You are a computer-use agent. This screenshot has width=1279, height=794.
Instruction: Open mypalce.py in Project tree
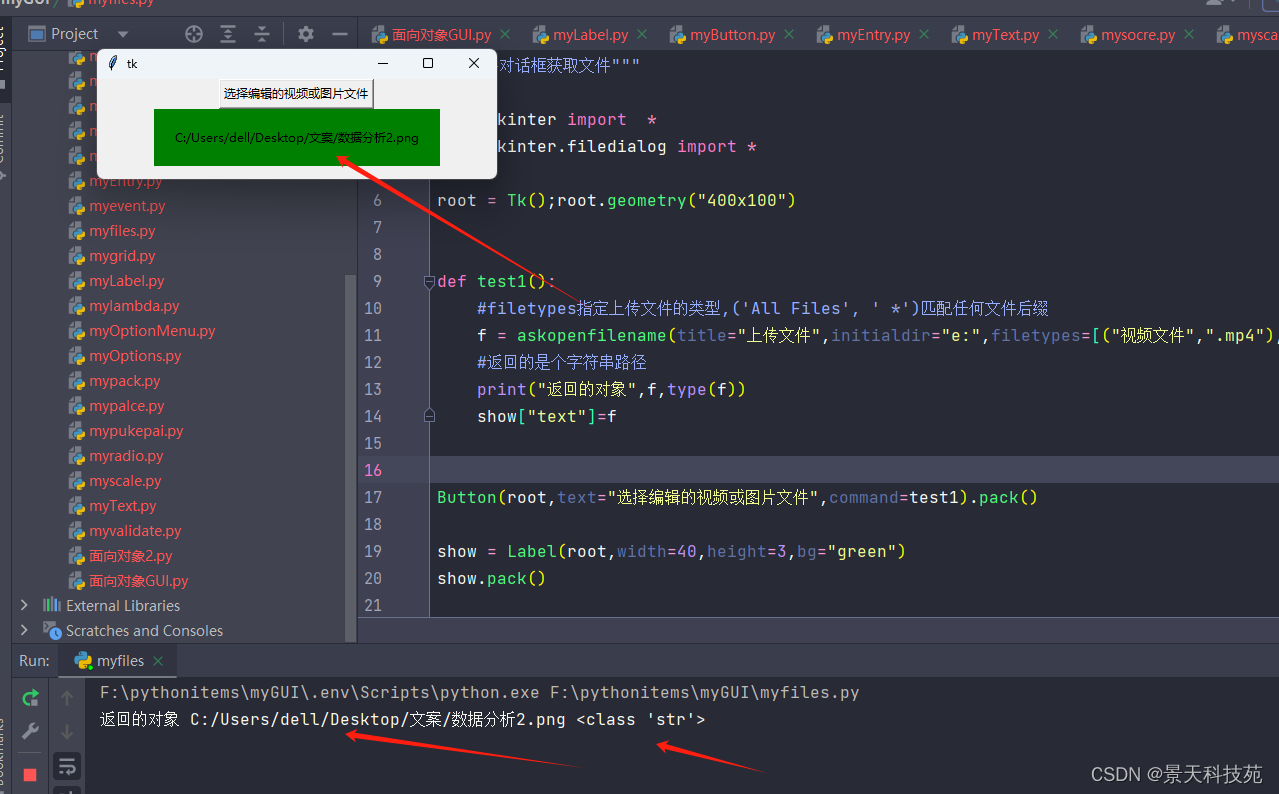126,406
